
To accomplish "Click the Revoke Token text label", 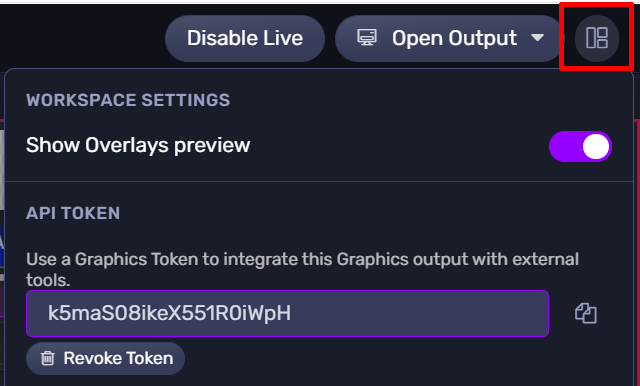I will 118,358.
